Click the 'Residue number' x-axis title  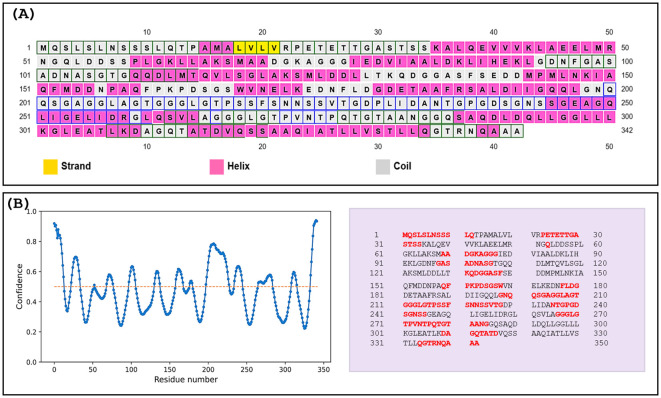pyautogui.click(x=186, y=379)
